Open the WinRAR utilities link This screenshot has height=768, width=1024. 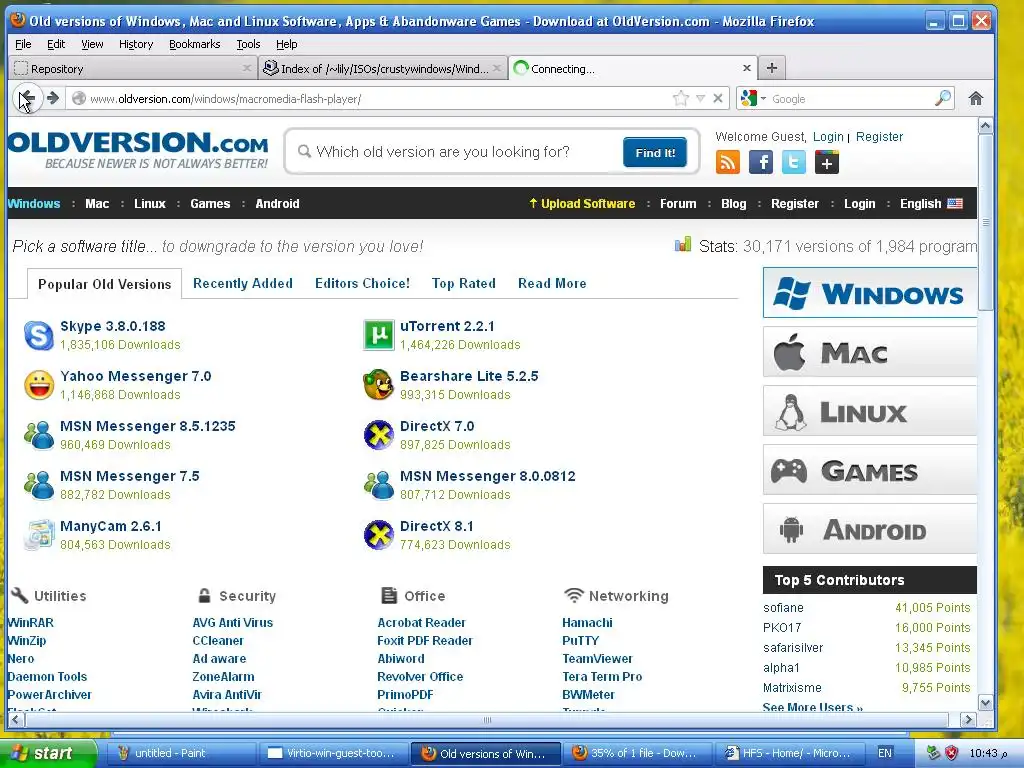[31, 622]
